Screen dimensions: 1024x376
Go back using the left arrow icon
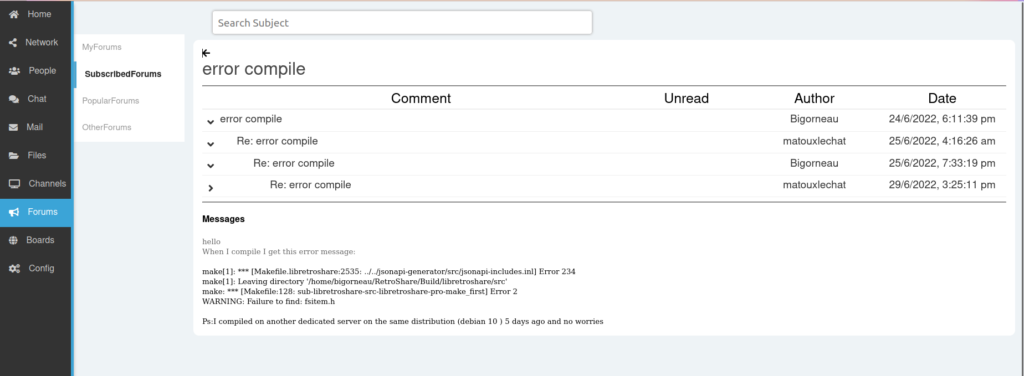[x=206, y=53]
